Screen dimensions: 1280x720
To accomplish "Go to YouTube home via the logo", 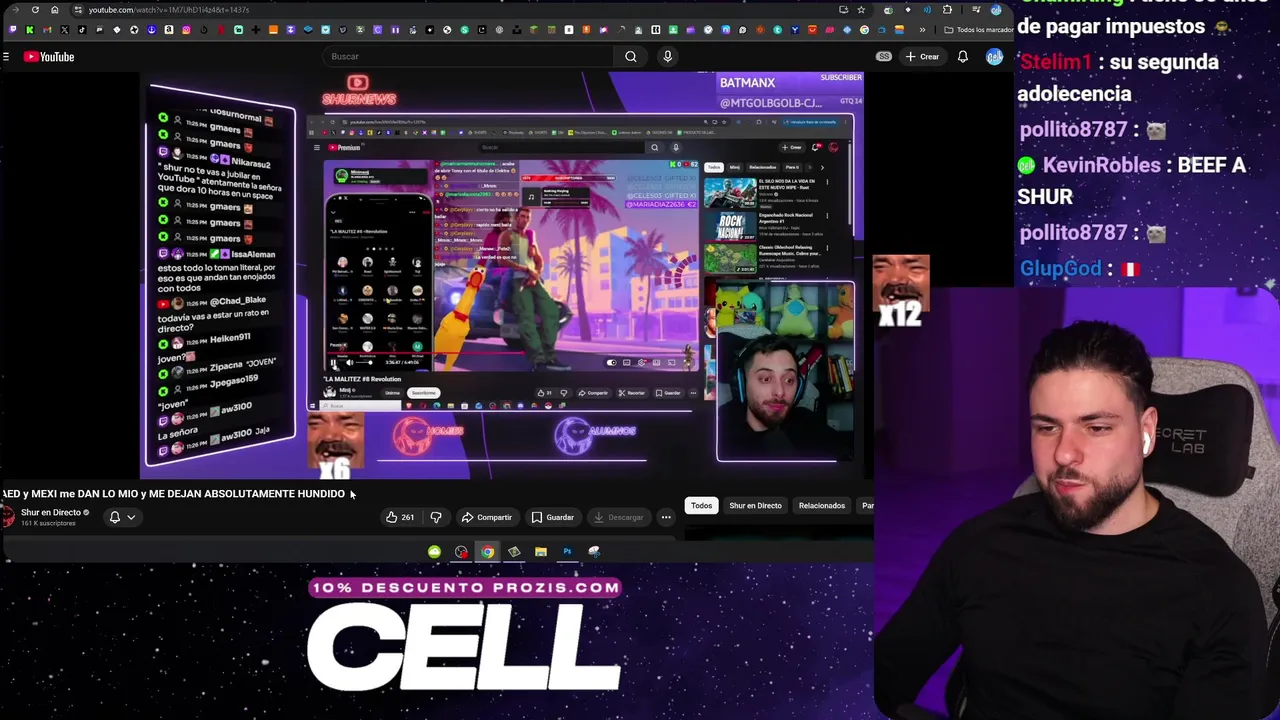I will (49, 57).
